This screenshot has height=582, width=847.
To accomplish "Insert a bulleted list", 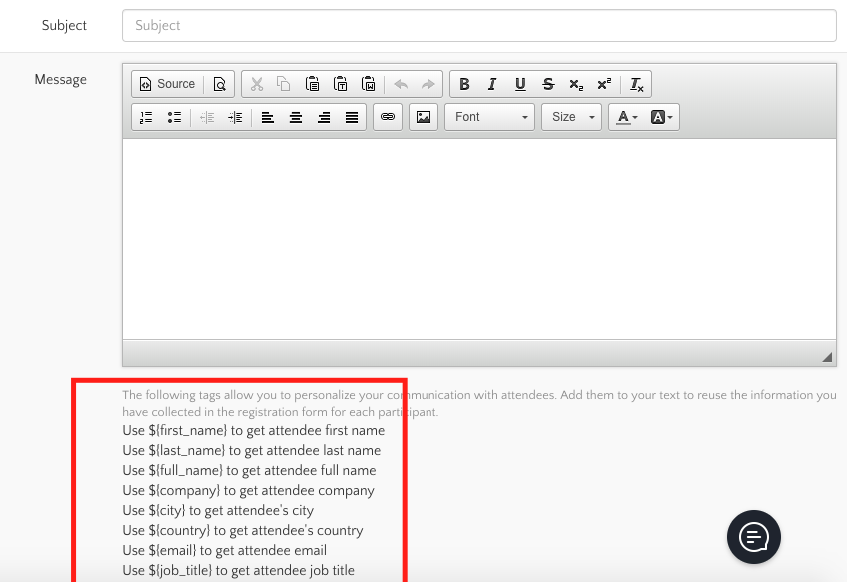I will tap(174, 117).
